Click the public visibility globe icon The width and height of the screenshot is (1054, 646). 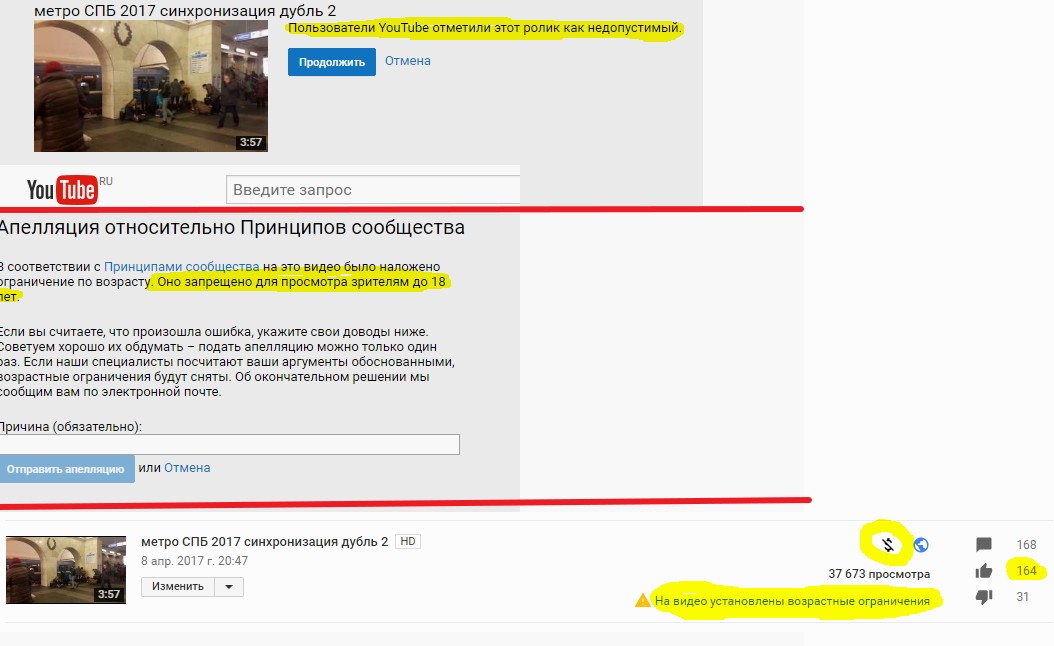(x=921, y=544)
